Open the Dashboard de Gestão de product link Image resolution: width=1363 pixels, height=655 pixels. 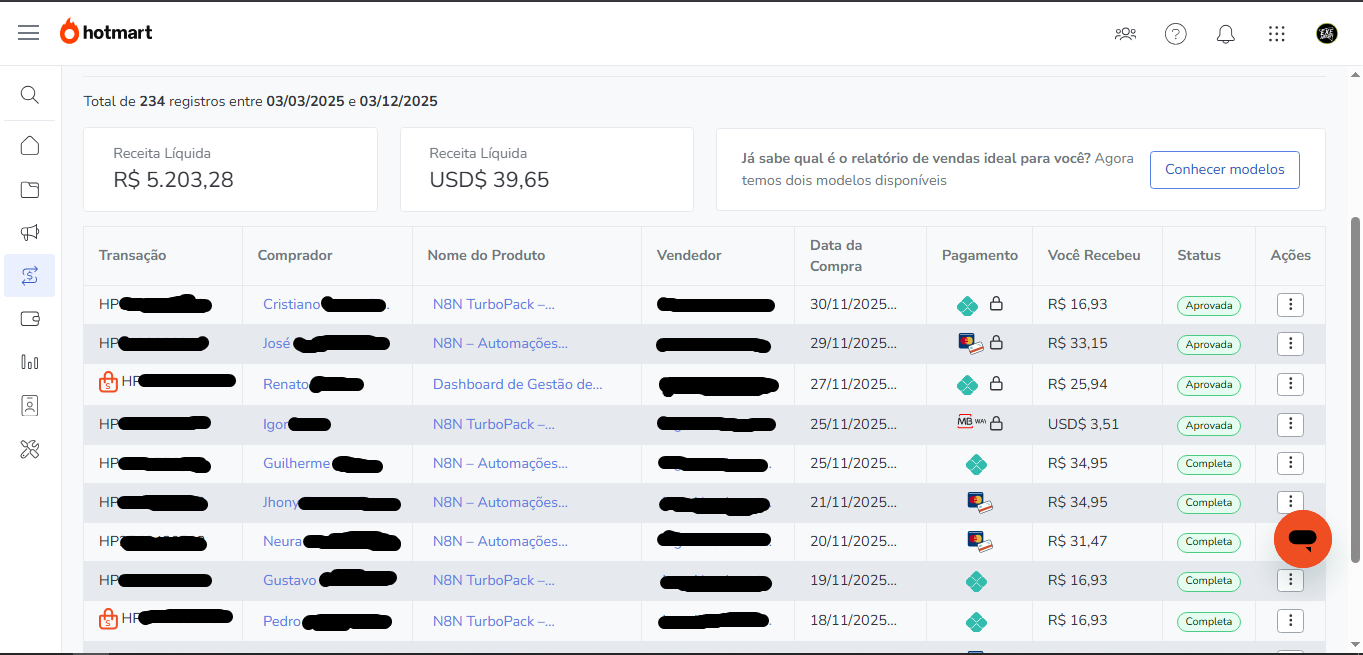click(x=518, y=384)
